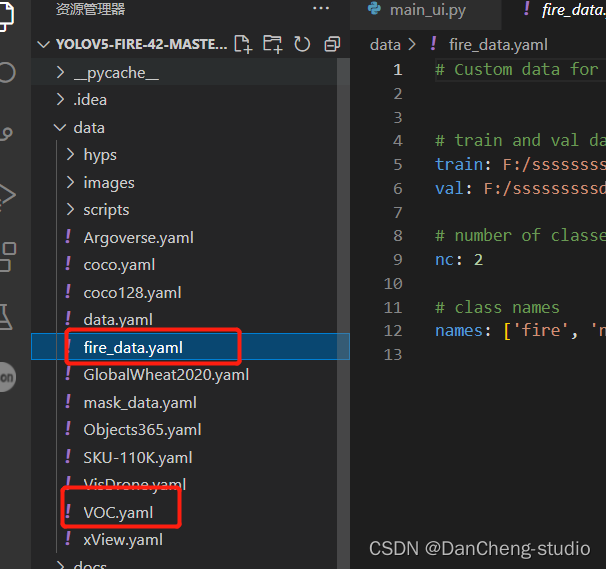Click line number 9 in the editor gutter
606x569 pixels.
pos(398,259)
